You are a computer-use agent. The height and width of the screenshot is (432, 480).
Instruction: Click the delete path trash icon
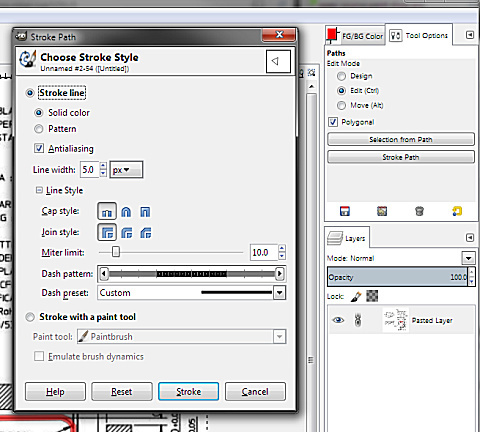tap(419, 211)
